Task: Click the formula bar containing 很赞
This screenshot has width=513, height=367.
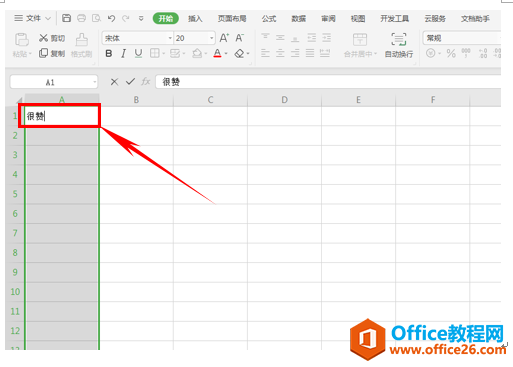Action: (328, 82)
